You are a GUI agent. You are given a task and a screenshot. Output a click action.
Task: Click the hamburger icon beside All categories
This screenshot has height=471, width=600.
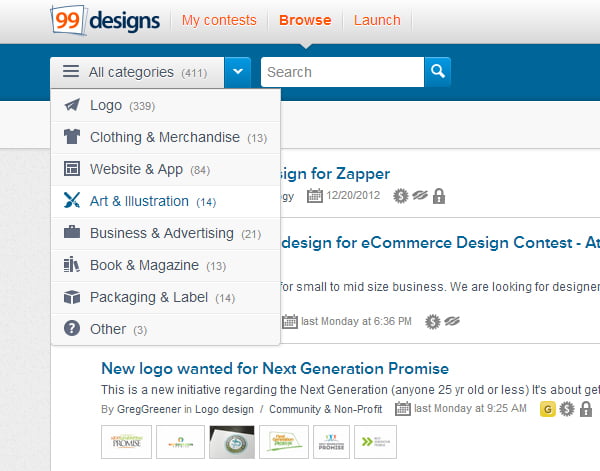click(x=71, y=72)
